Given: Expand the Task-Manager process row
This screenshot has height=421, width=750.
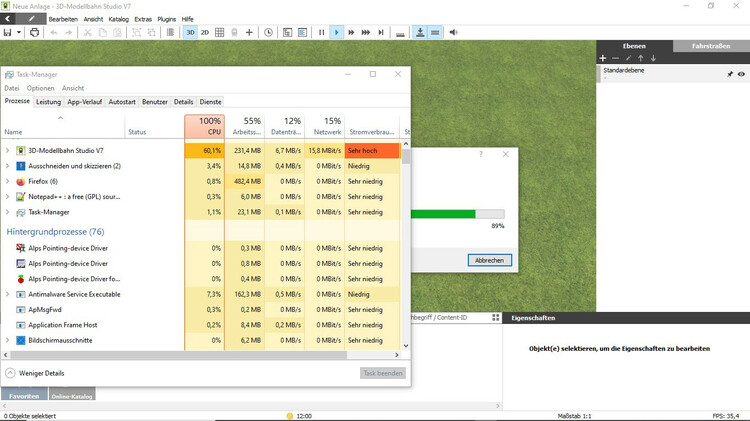Looking at the screenshot, I should [x=7, y=212].
